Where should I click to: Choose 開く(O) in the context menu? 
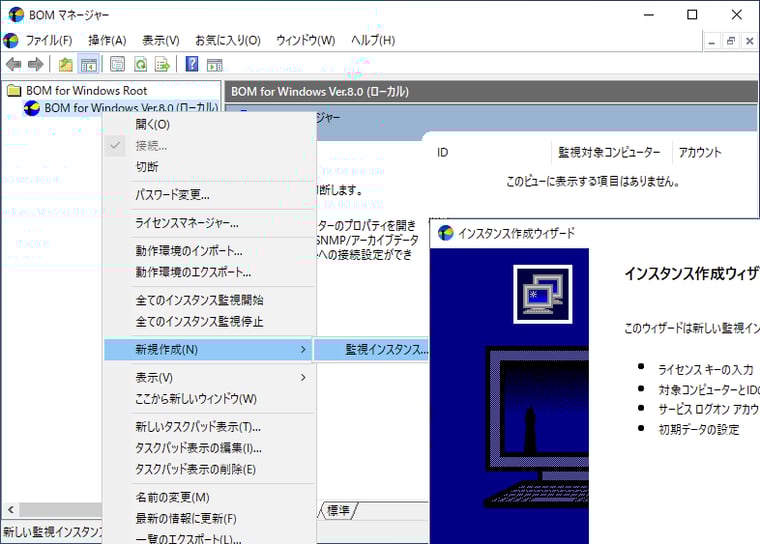coord(209,124)
